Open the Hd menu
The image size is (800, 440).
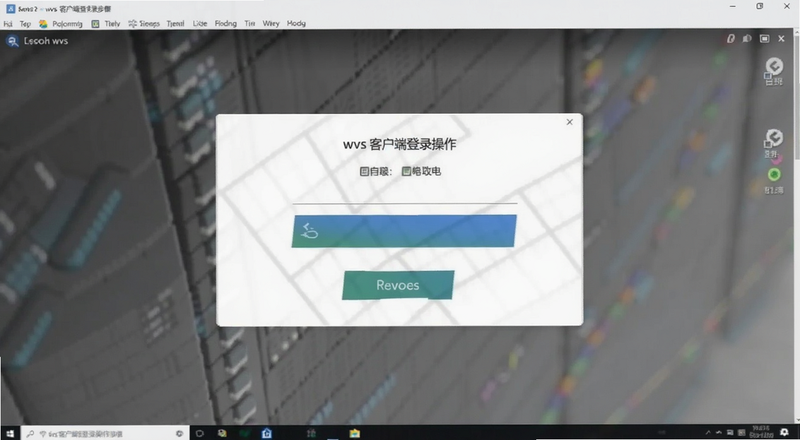tap(8, 23)
